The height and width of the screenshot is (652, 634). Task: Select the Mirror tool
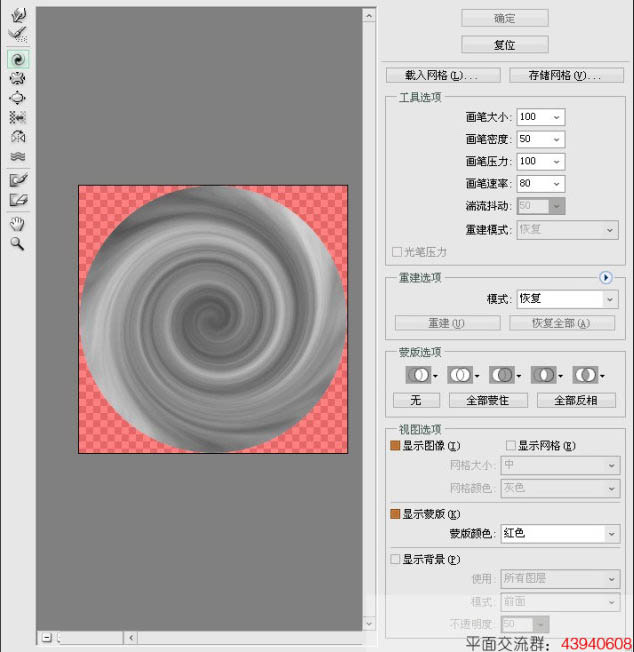[x=17, y=137]
